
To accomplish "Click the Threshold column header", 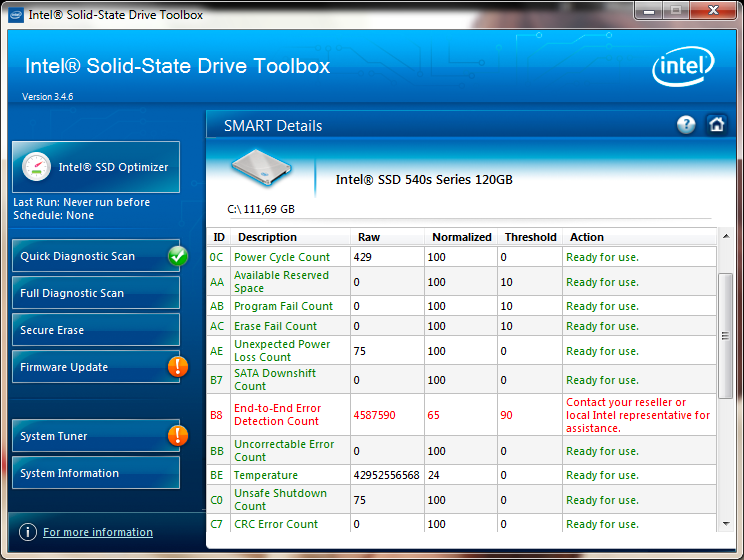I will (530, 237).
